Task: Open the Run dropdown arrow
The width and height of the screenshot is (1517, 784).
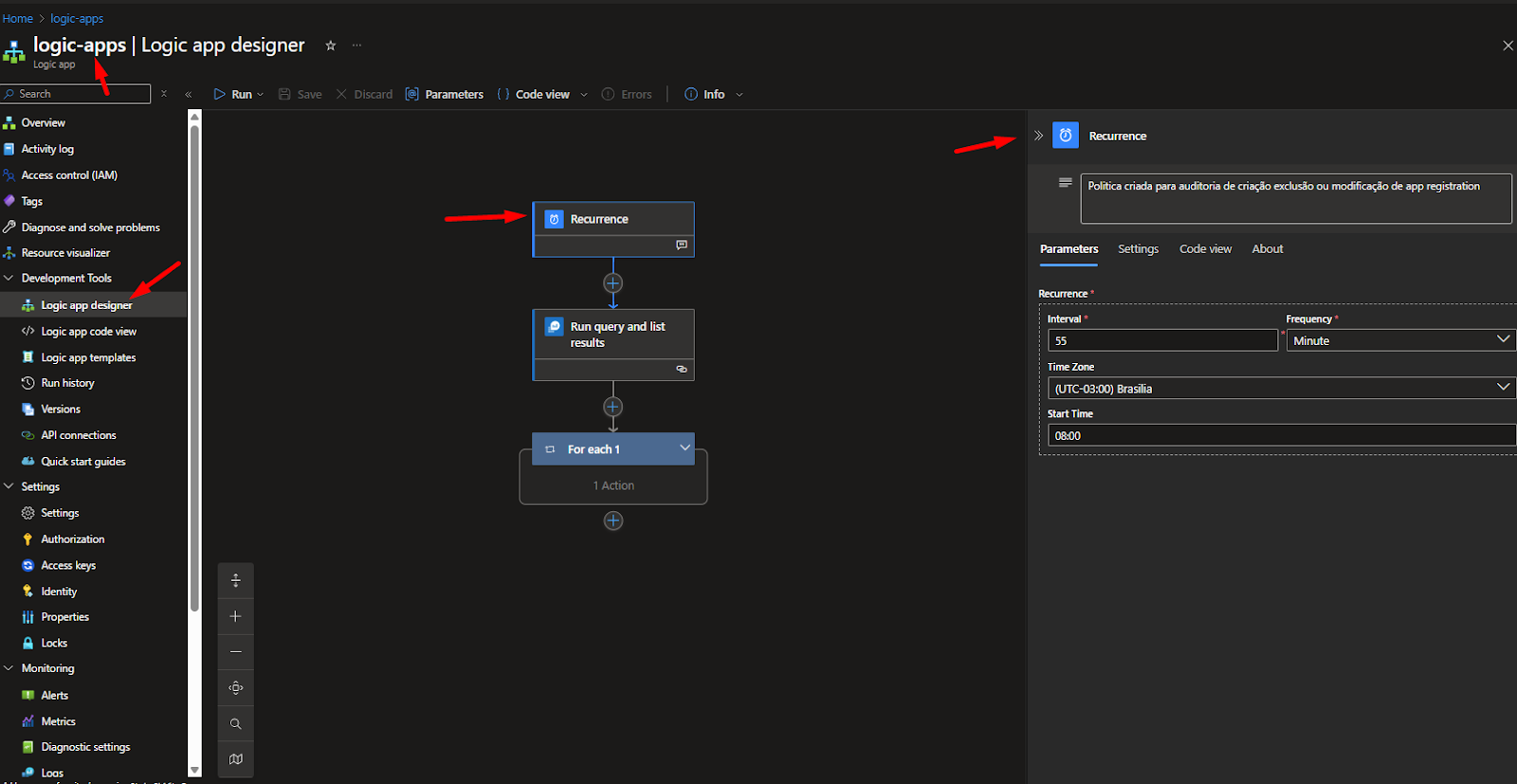Action: (x=261, y=95)
